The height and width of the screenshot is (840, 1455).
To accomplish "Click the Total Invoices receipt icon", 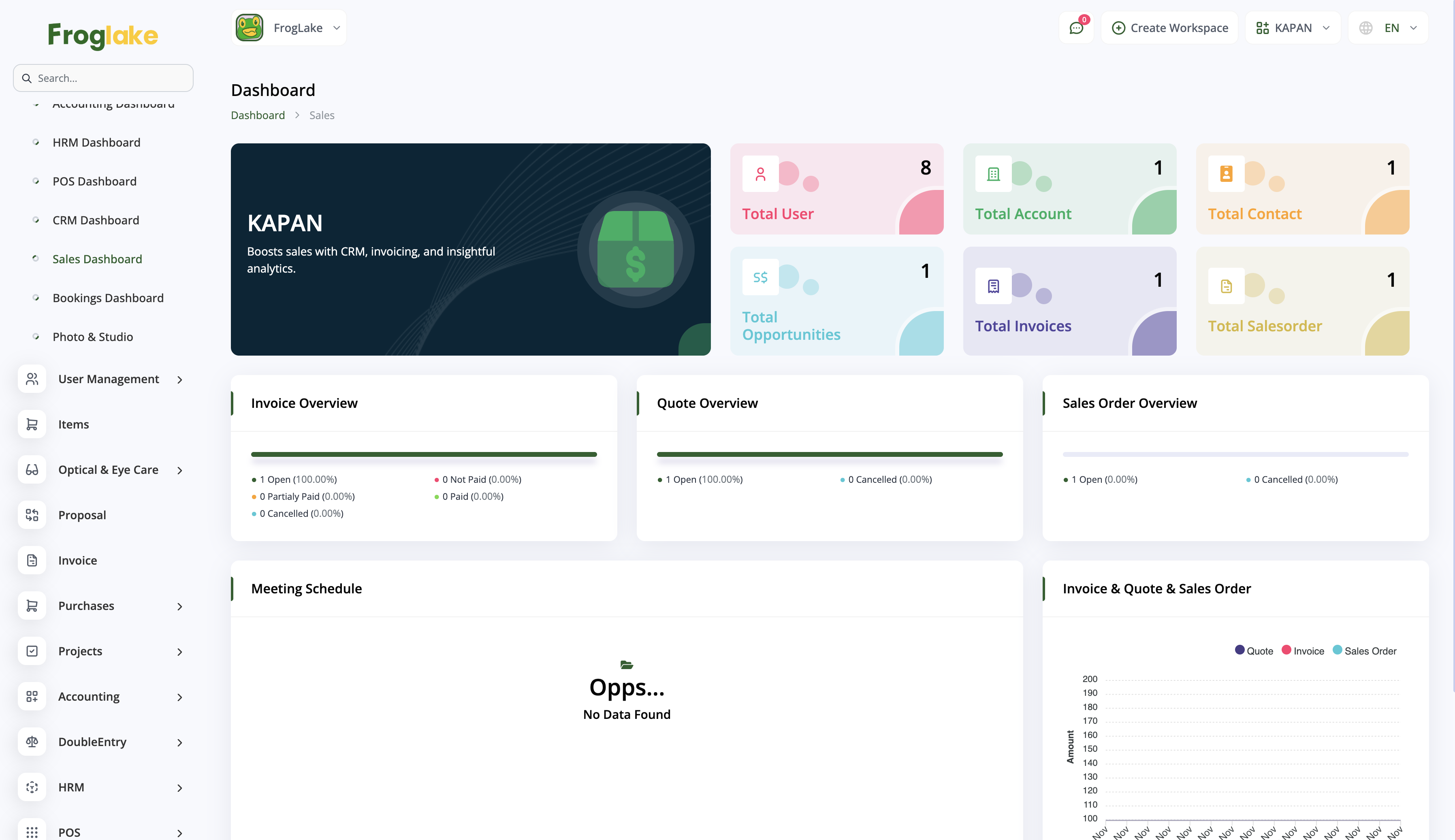I will 993,286.
